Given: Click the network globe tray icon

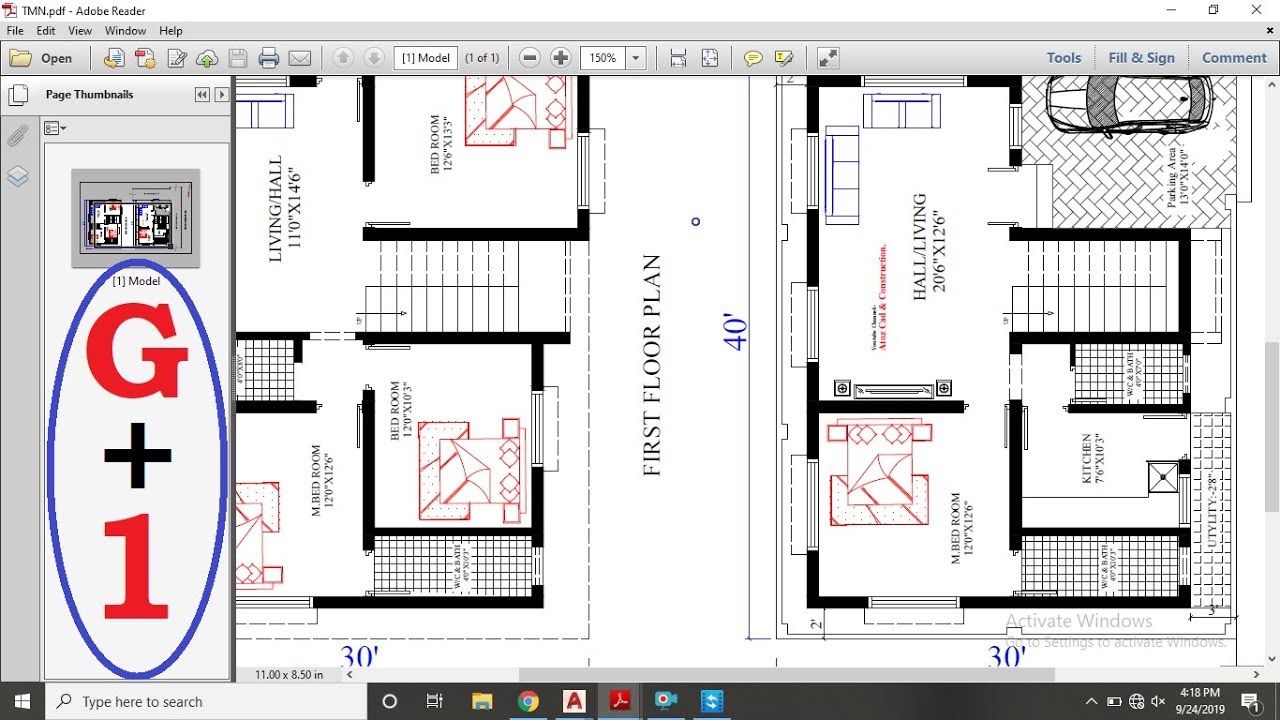Looking at the screenshot, I should coord(1137,701).
